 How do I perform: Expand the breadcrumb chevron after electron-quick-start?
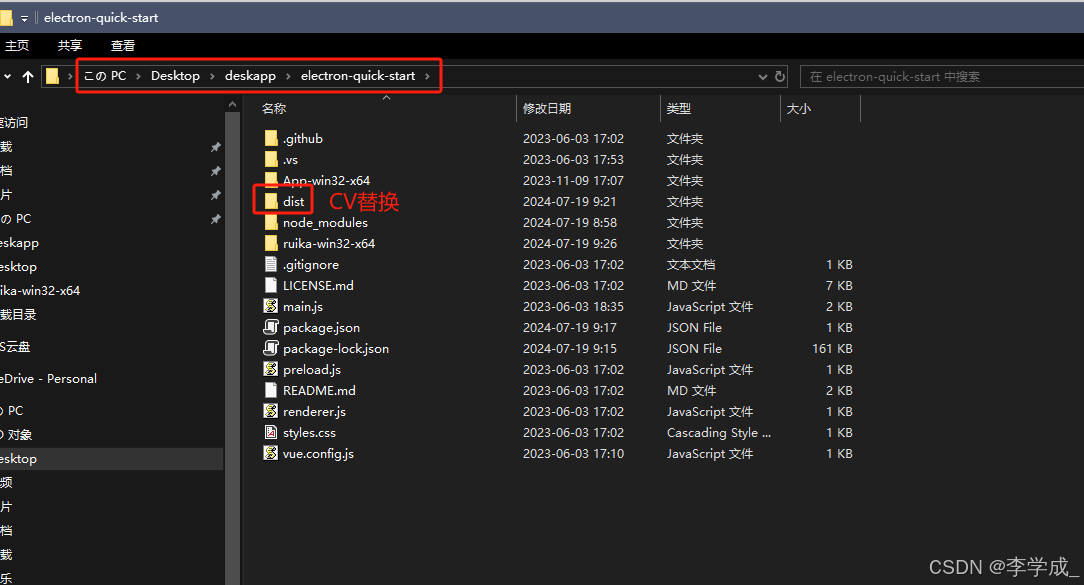pos(426,76)
